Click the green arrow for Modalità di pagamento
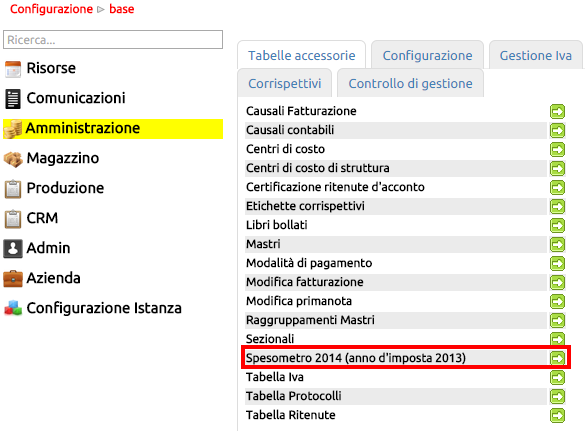 pos(557,263)
